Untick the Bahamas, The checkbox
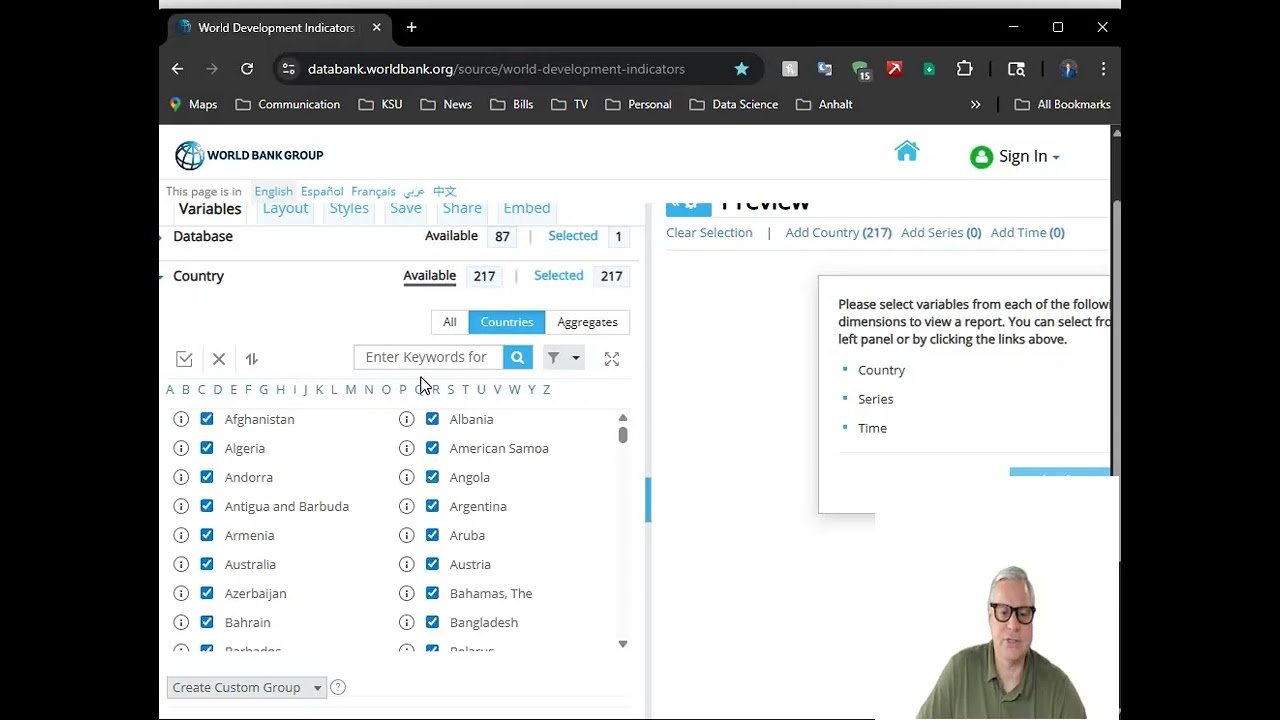The height and width of the screenshot is (720, 1280). (432, 593)
